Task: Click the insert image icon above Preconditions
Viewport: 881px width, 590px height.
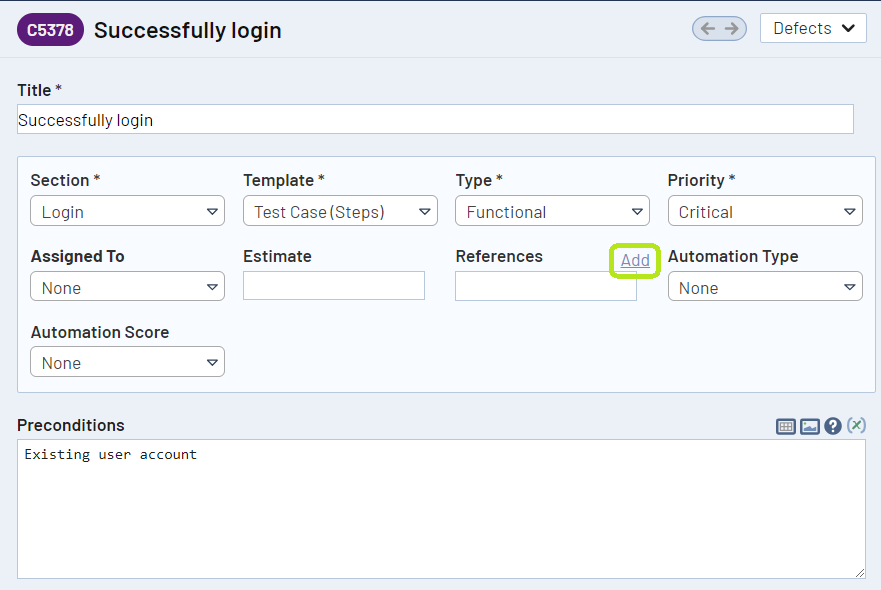Action: pyautogui.click(x=810, y=426)
